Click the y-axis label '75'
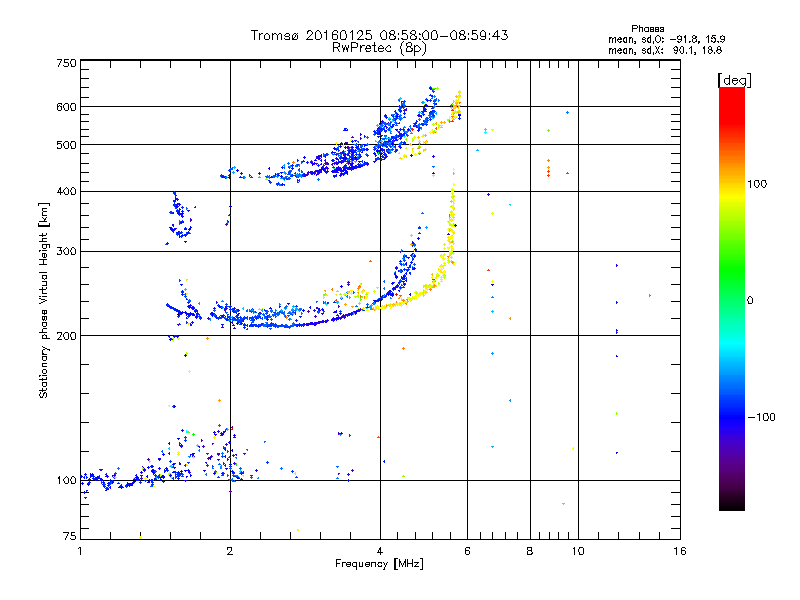Image resolution: width=800 pixels, height=600 pixels. pyautogui.click(x=70, y=536)
